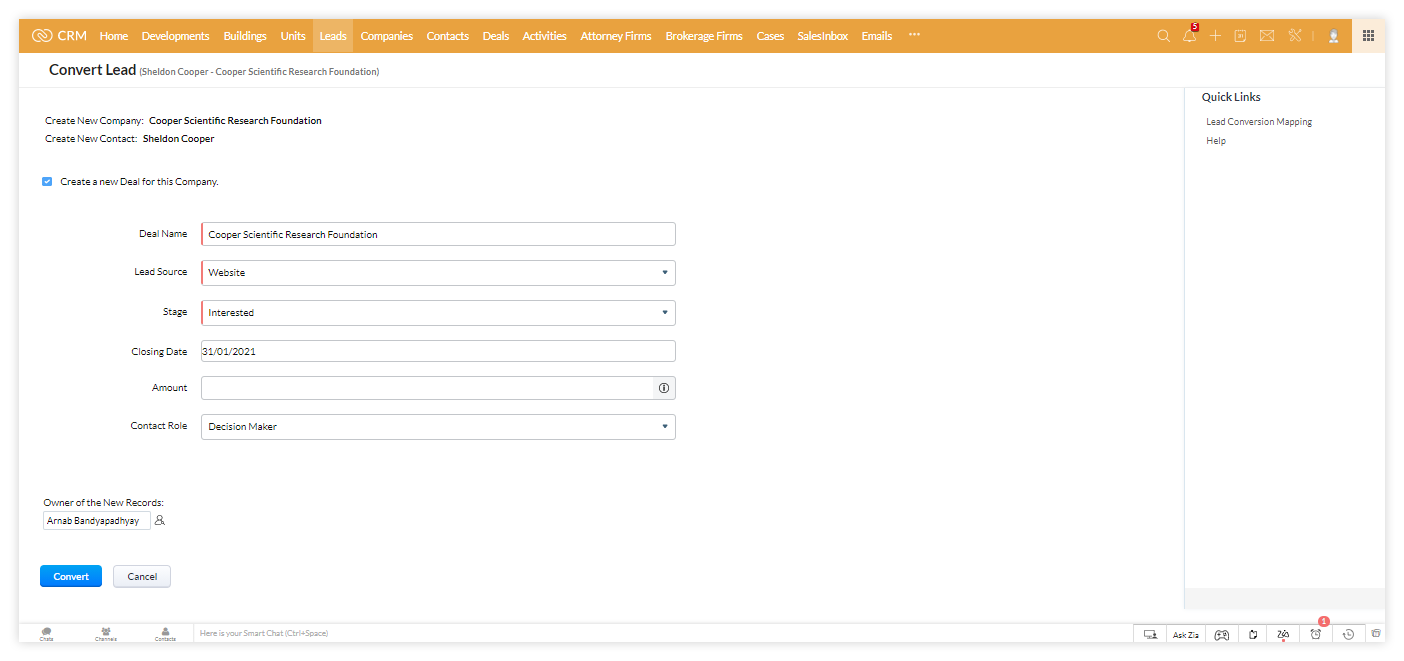Open the Developments tab
Image resolution: width=1404 pixels, height=661 pixels.
[176, 36]
